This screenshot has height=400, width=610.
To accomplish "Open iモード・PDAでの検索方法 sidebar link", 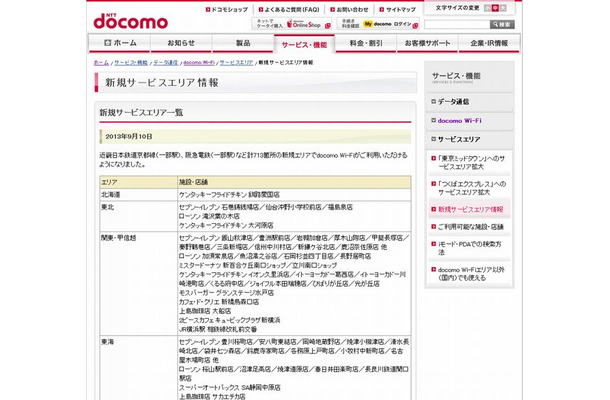I will pyautogui.click(x=467, y=248).
